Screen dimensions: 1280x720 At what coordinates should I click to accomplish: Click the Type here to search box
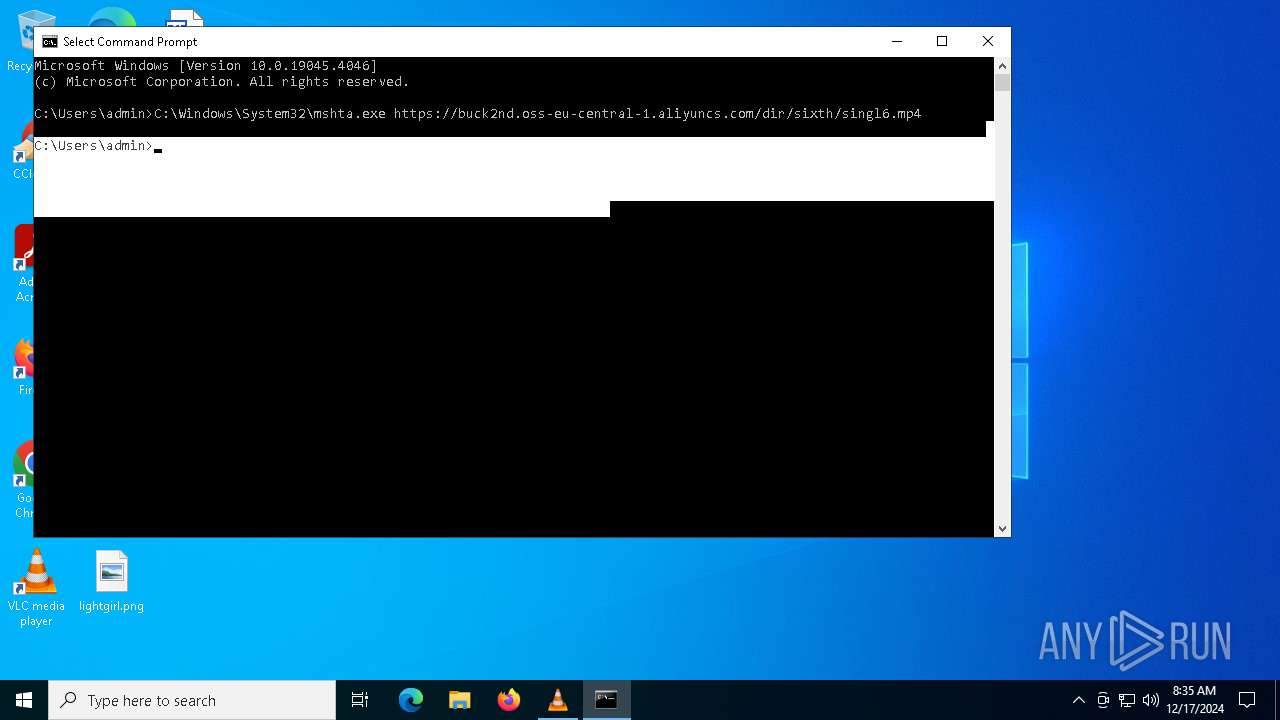pos(192,700)
